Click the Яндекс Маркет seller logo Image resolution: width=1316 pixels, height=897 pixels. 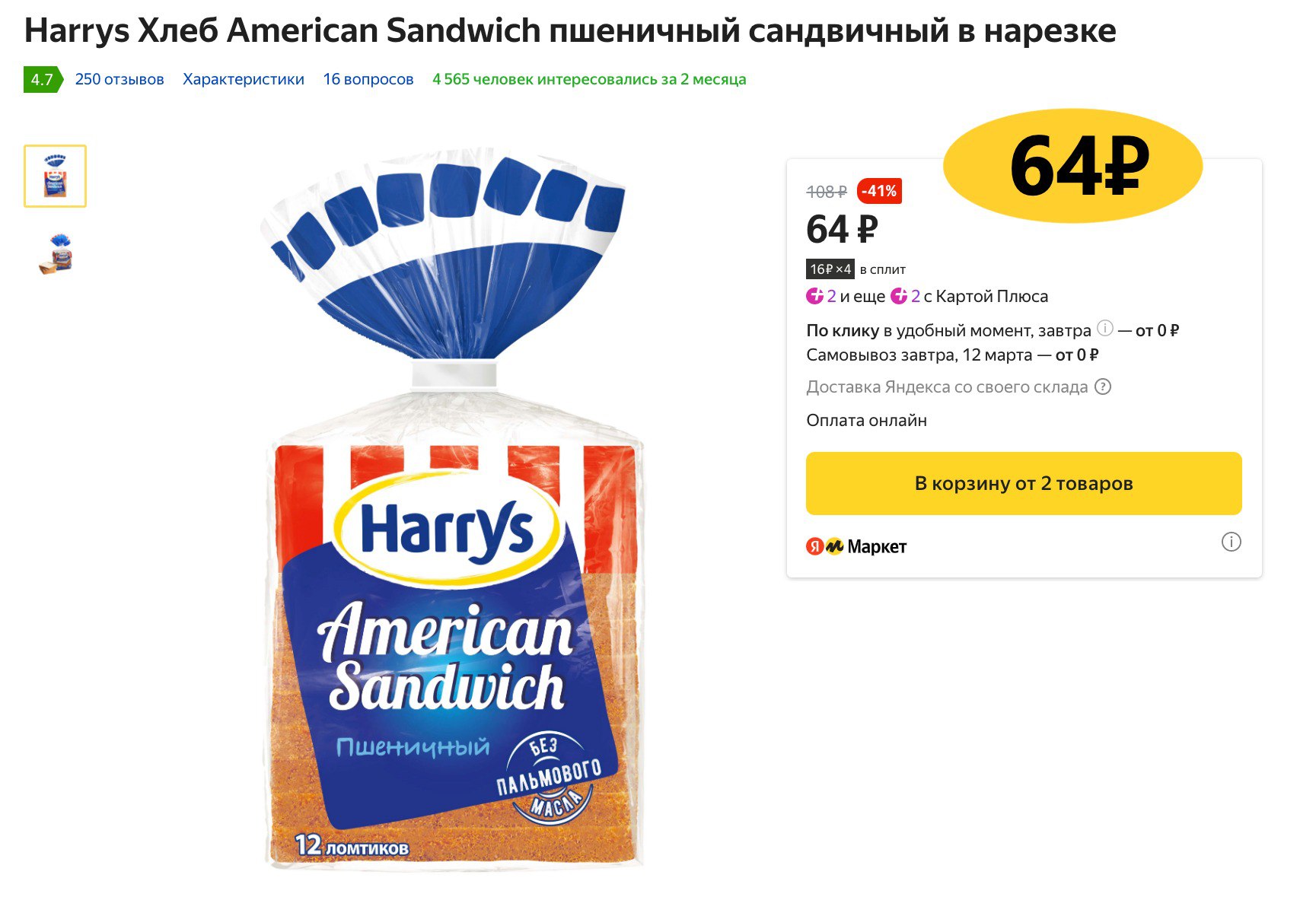coord(856,546)
